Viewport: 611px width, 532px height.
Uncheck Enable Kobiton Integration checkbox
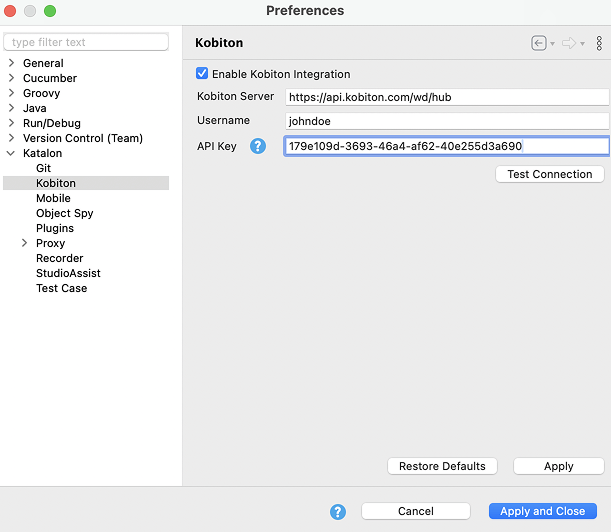coord(202,73)
